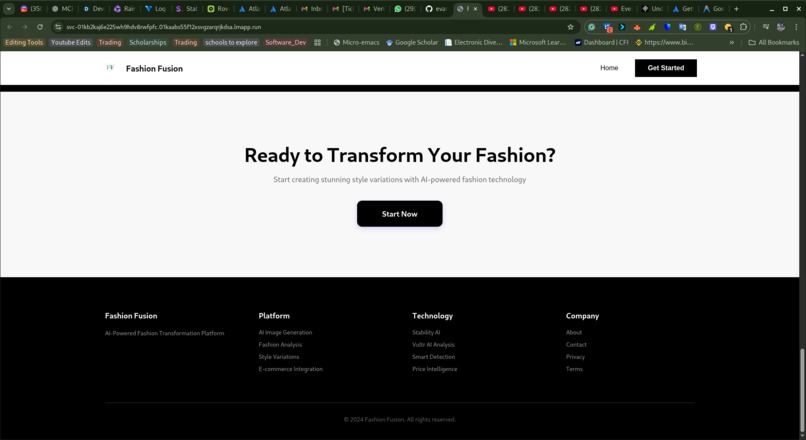The width and height of the screenshot is (806, 440).
Task: Click the green leaf extension icon
Action: click(652, 27)
